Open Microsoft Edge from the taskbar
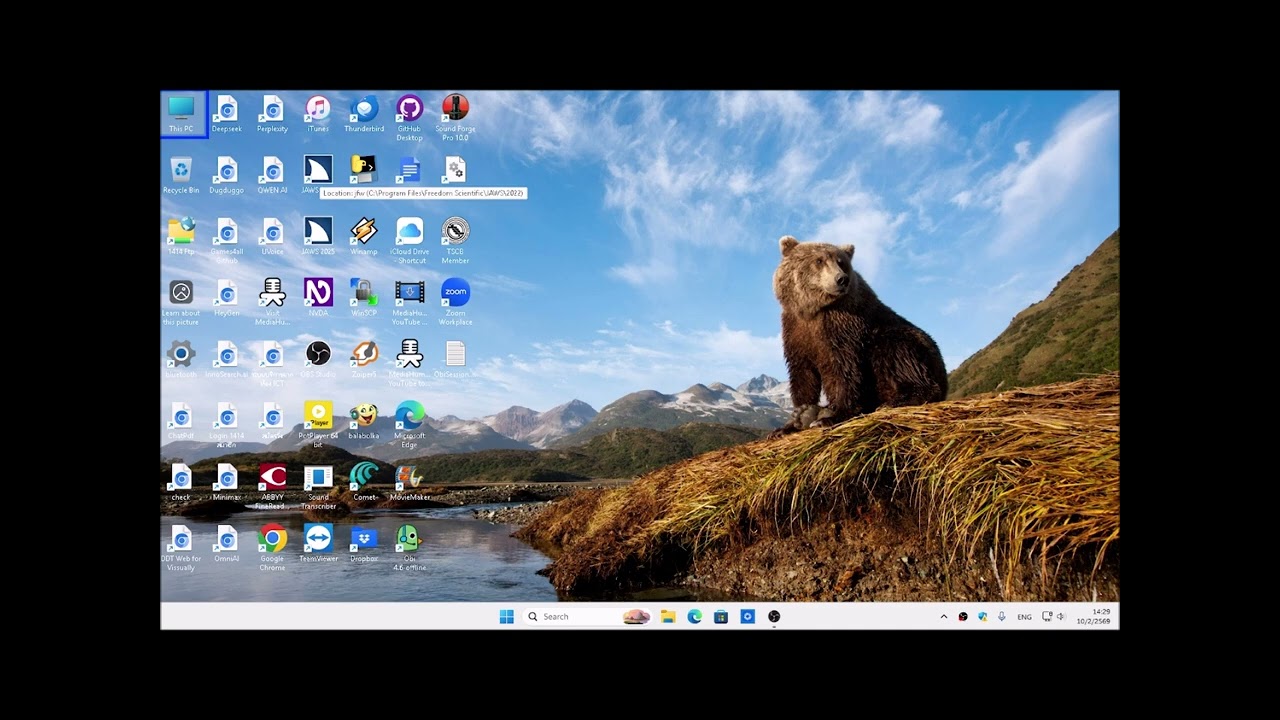1280x720 pixels. pos(695,617)
